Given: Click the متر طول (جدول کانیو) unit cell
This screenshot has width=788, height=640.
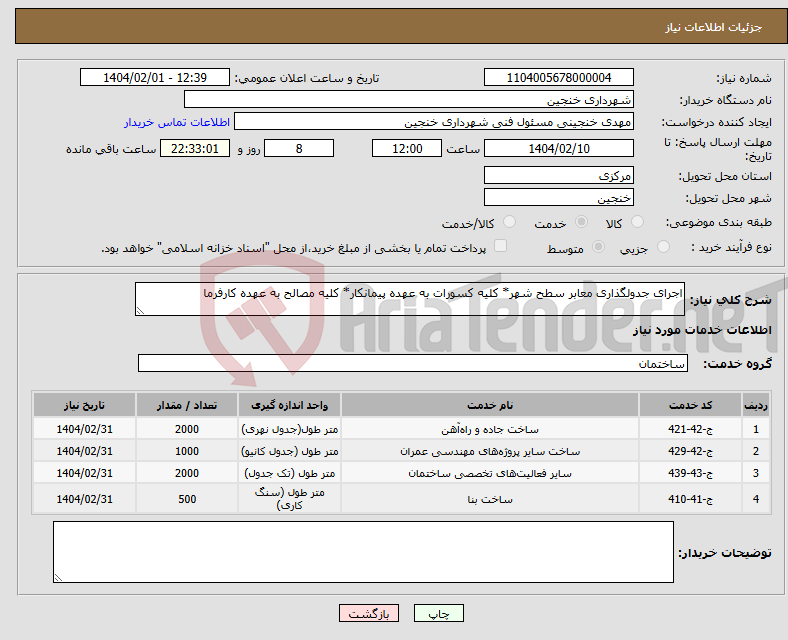Looking at the screenshot, I should [x=289, y=452].
